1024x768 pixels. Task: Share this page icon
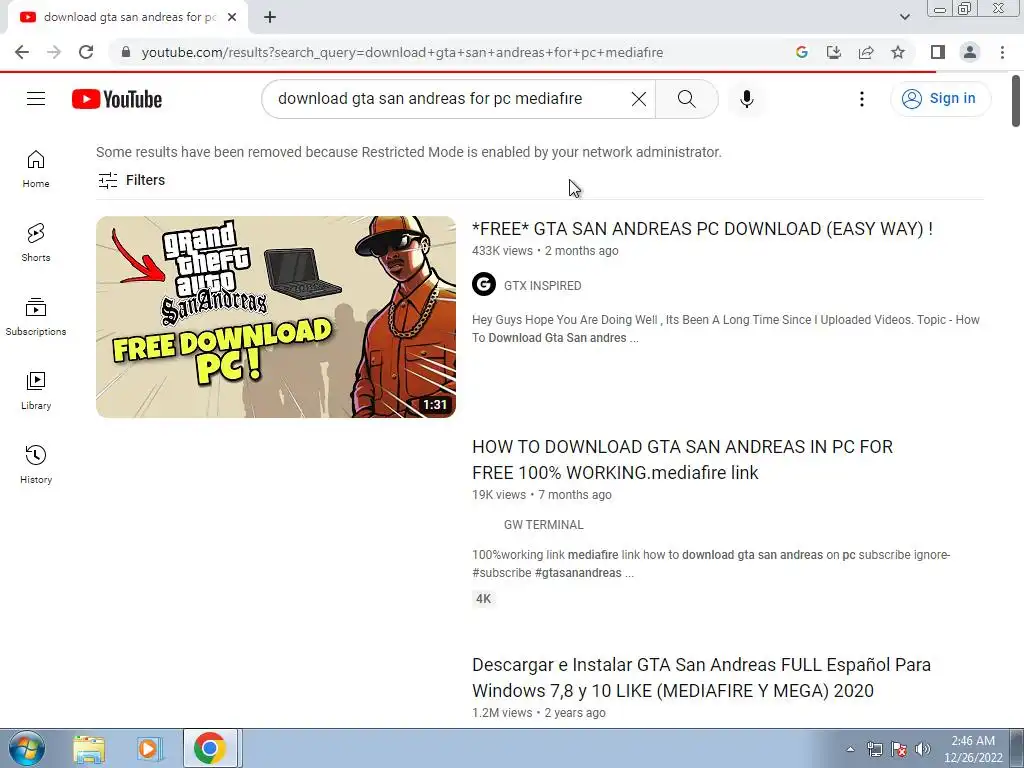866,52
